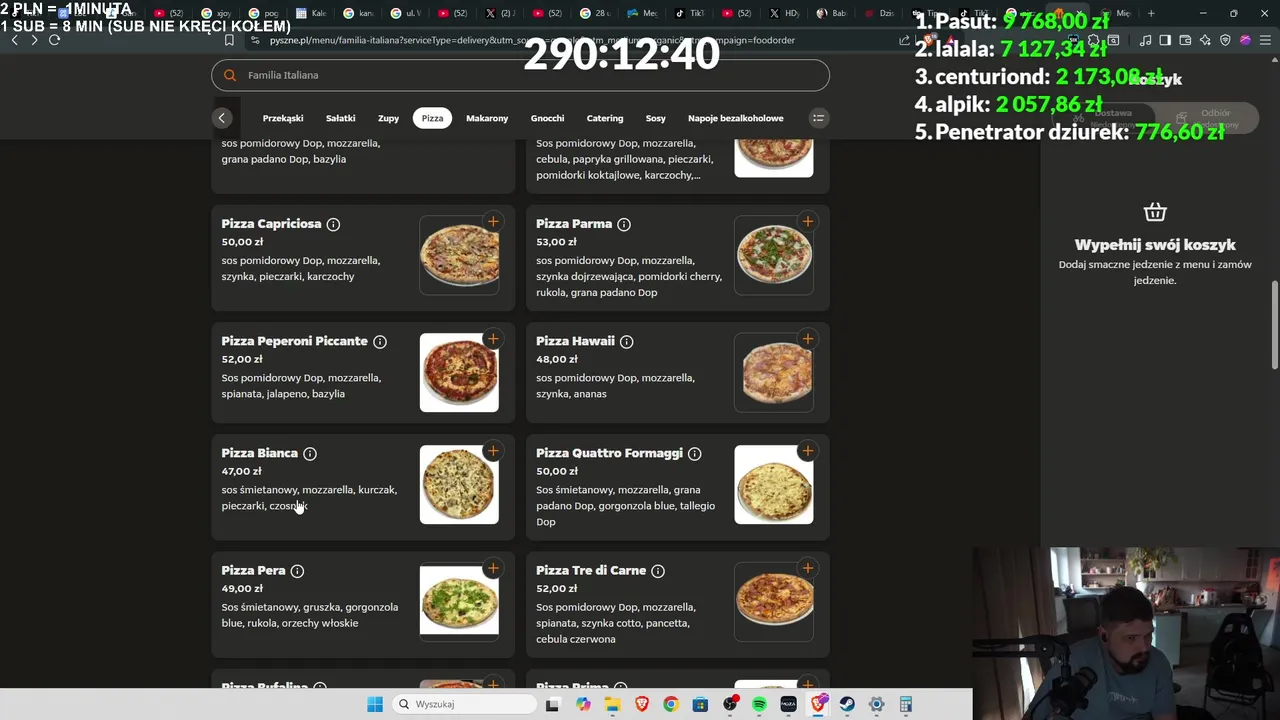Image resolution: width=1280 pixels, height=720 pixels.
Task: Open the info icon for Pizza Parma
Action: pos(624,224)
